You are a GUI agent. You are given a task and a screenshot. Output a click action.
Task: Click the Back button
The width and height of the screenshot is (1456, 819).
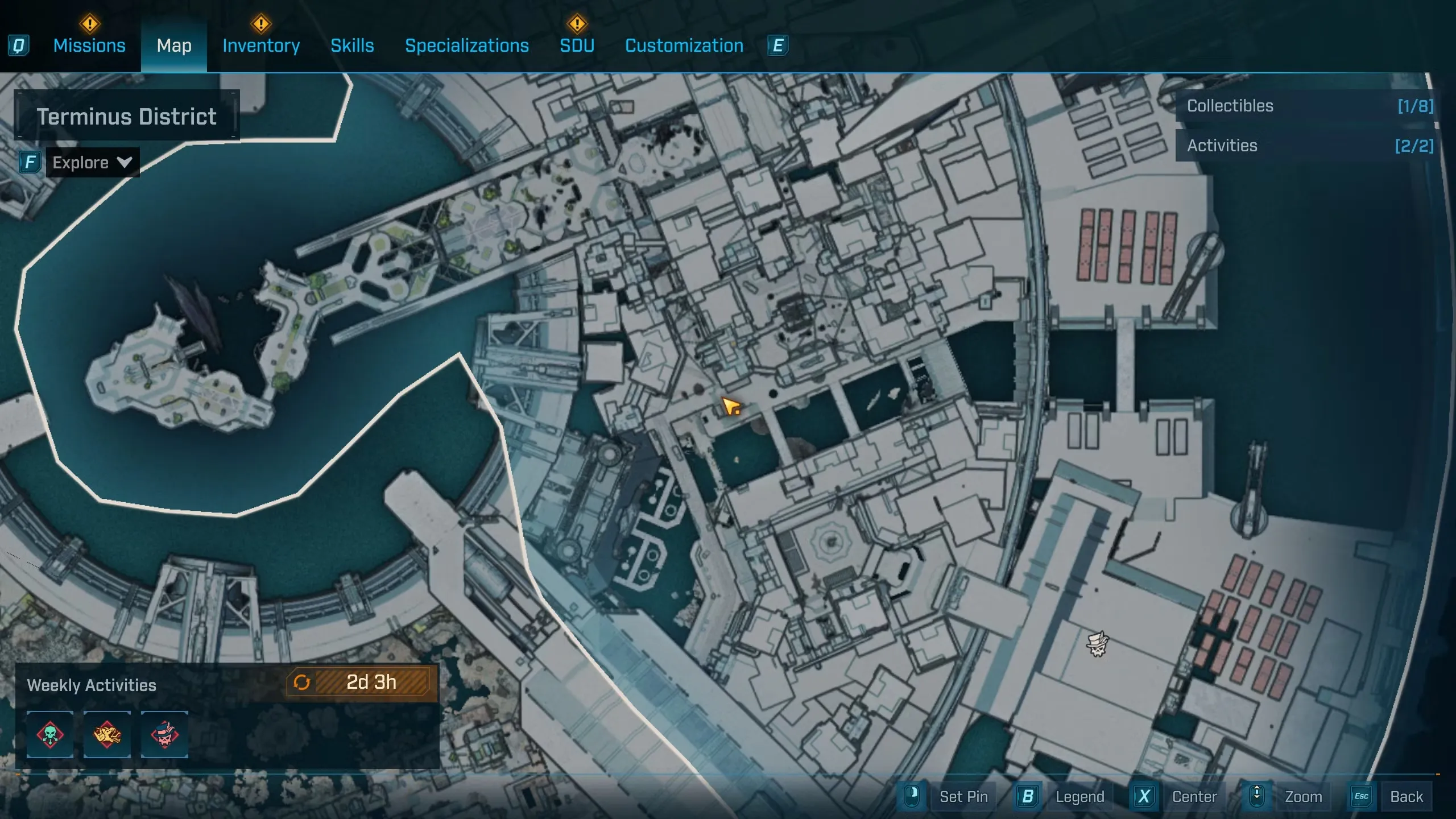(x=1405, y=796)
